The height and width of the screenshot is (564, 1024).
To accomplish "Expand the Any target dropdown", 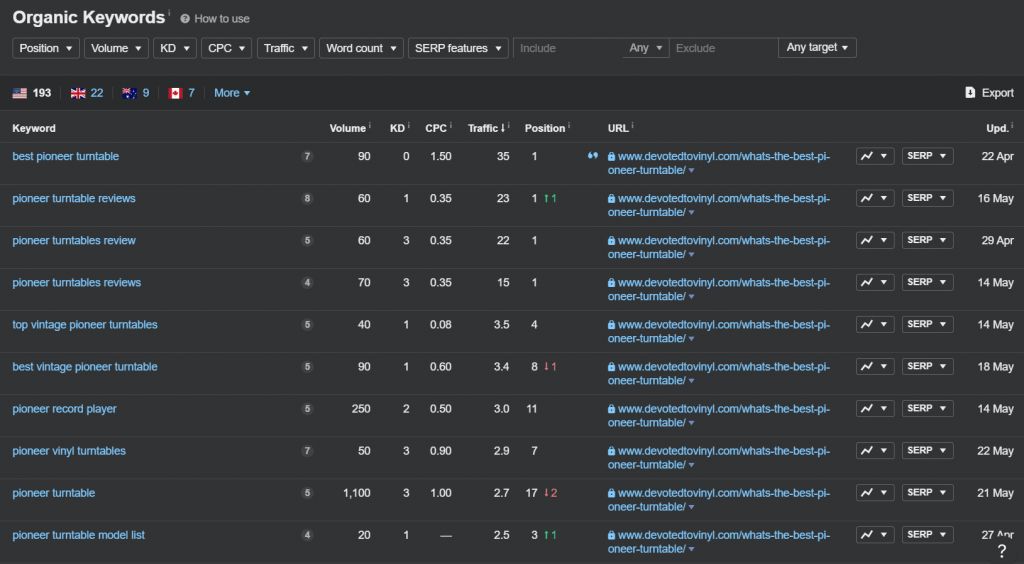I will (x=817, y=48).
